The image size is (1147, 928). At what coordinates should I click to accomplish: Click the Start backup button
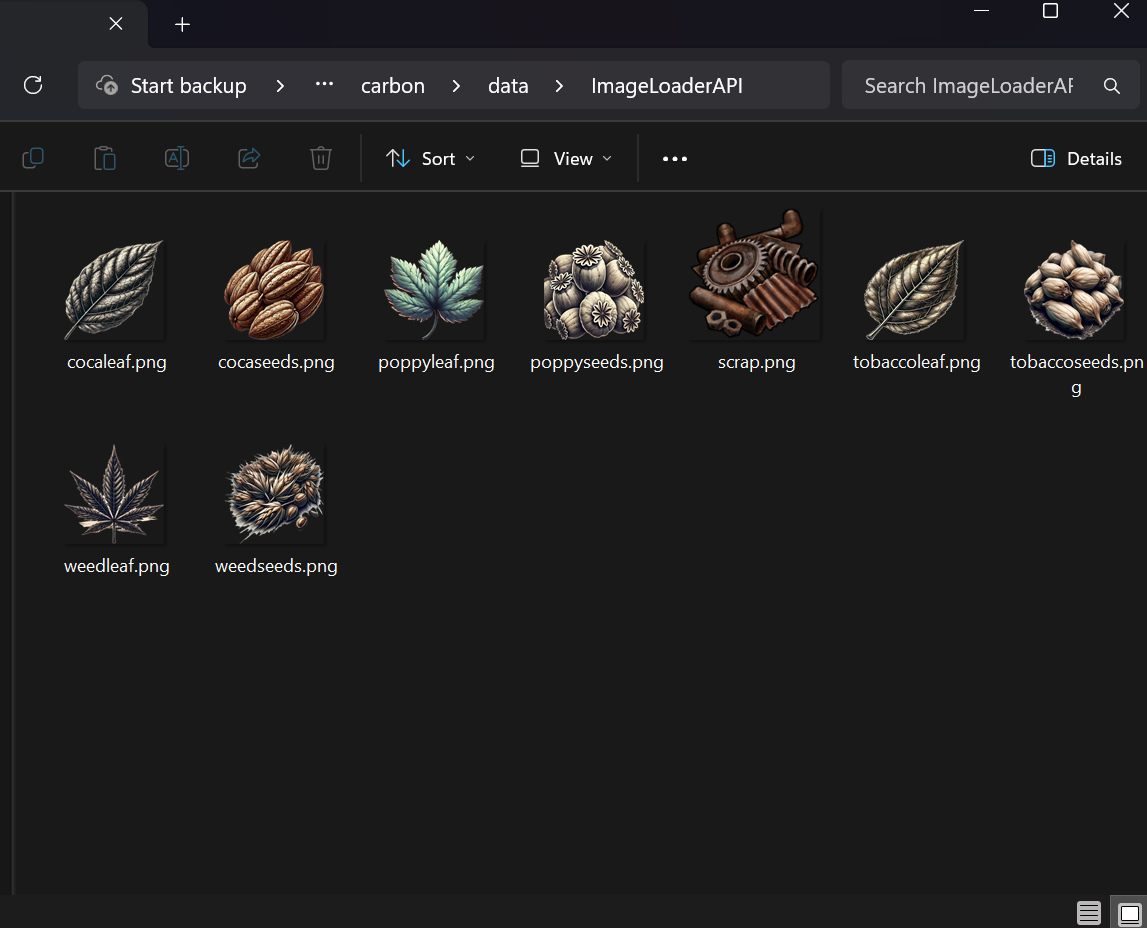click(172, 86)
